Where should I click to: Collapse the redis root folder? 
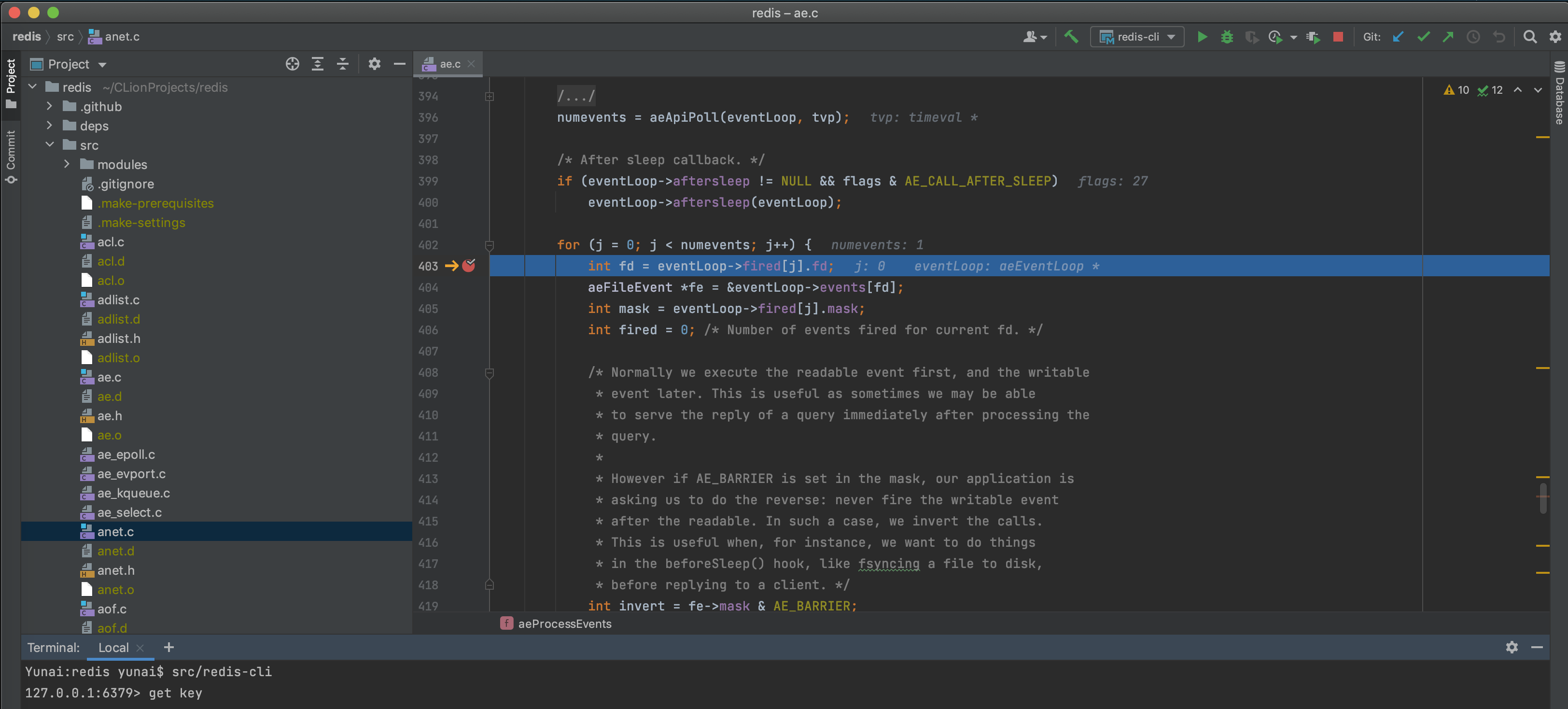[x=33, y=87]
